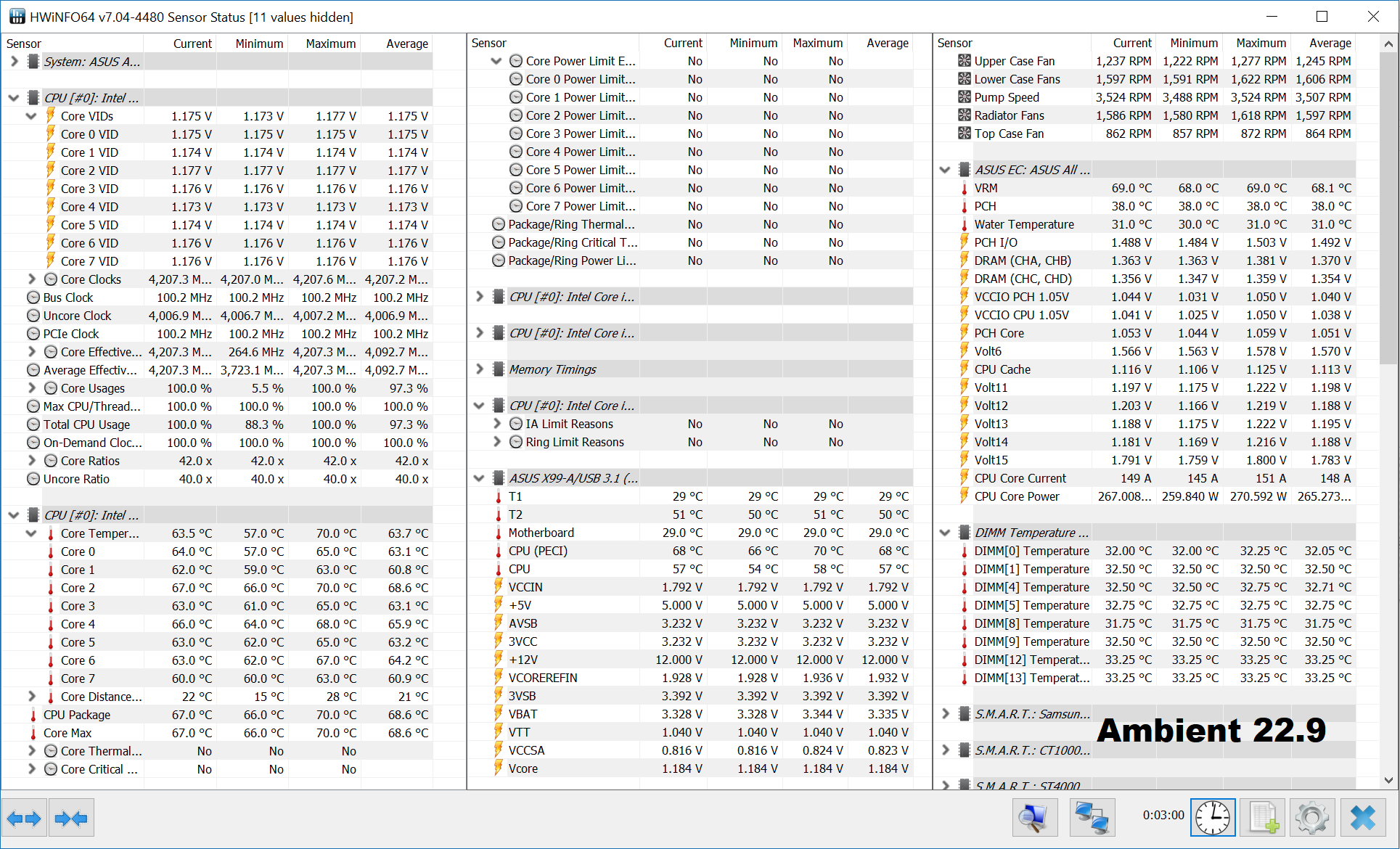1400x849 pixels.
Task: Click the blue X close sensors button
Action: [1363, 818]
